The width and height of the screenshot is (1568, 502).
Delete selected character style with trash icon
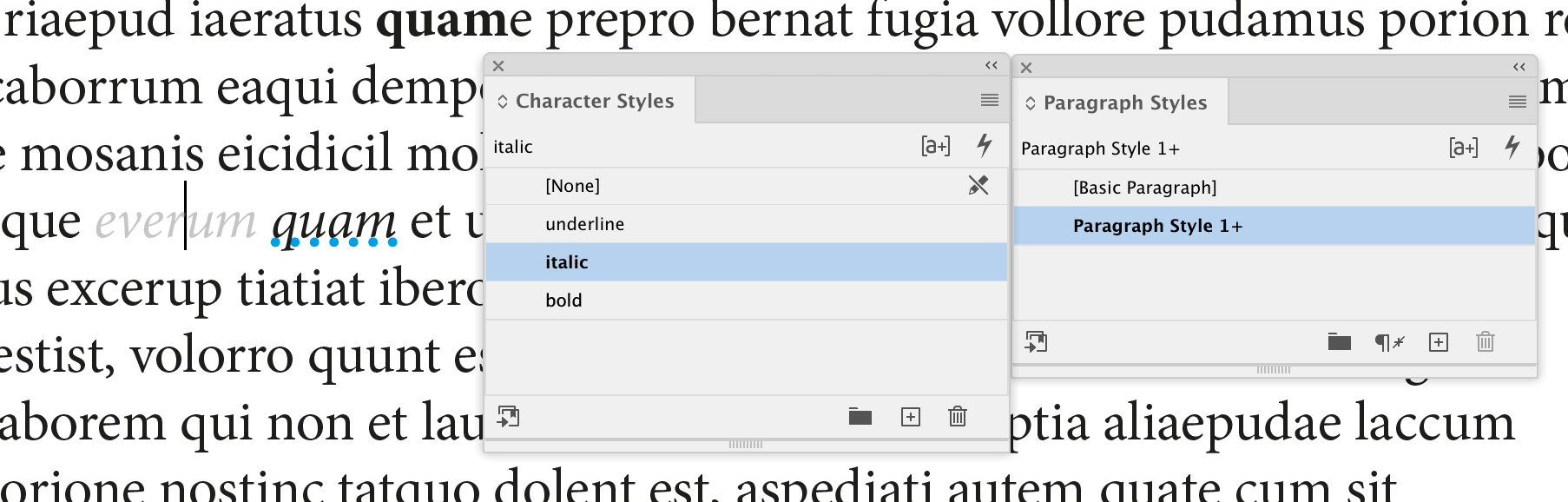coord(957,417)
